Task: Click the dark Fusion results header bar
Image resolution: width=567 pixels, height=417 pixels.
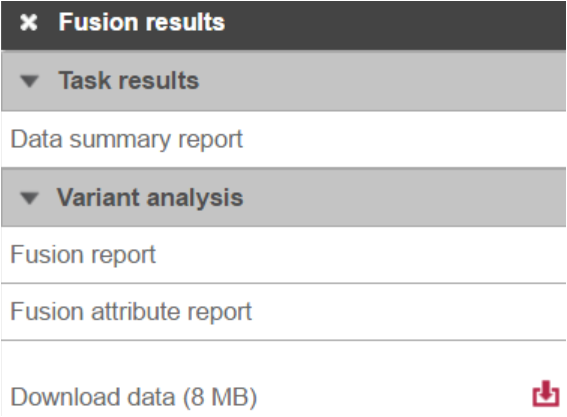Action: [x=284, y=25]
